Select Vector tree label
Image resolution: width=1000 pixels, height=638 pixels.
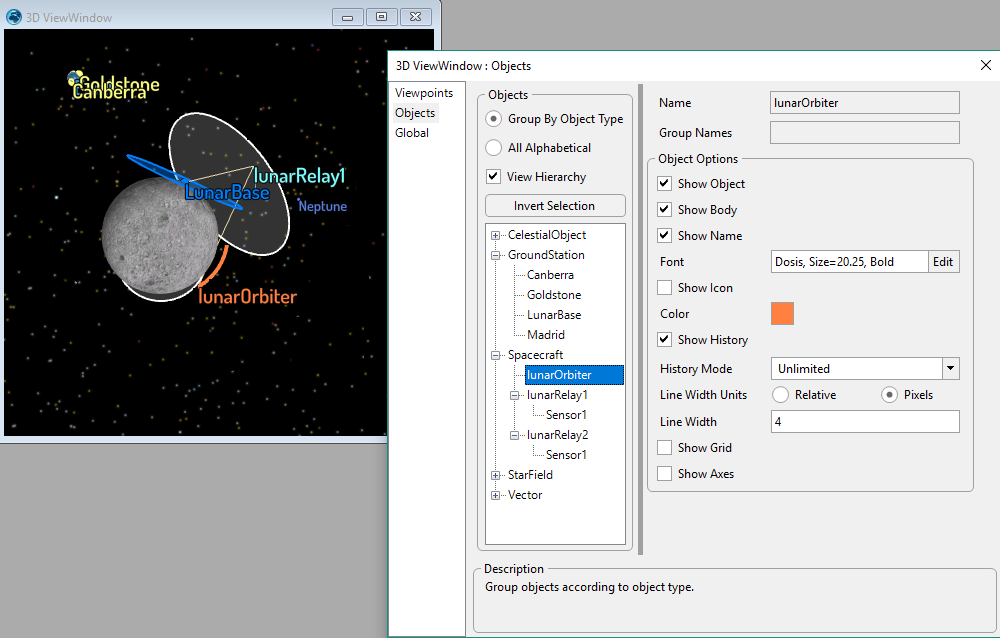click(x=526, y=494)
